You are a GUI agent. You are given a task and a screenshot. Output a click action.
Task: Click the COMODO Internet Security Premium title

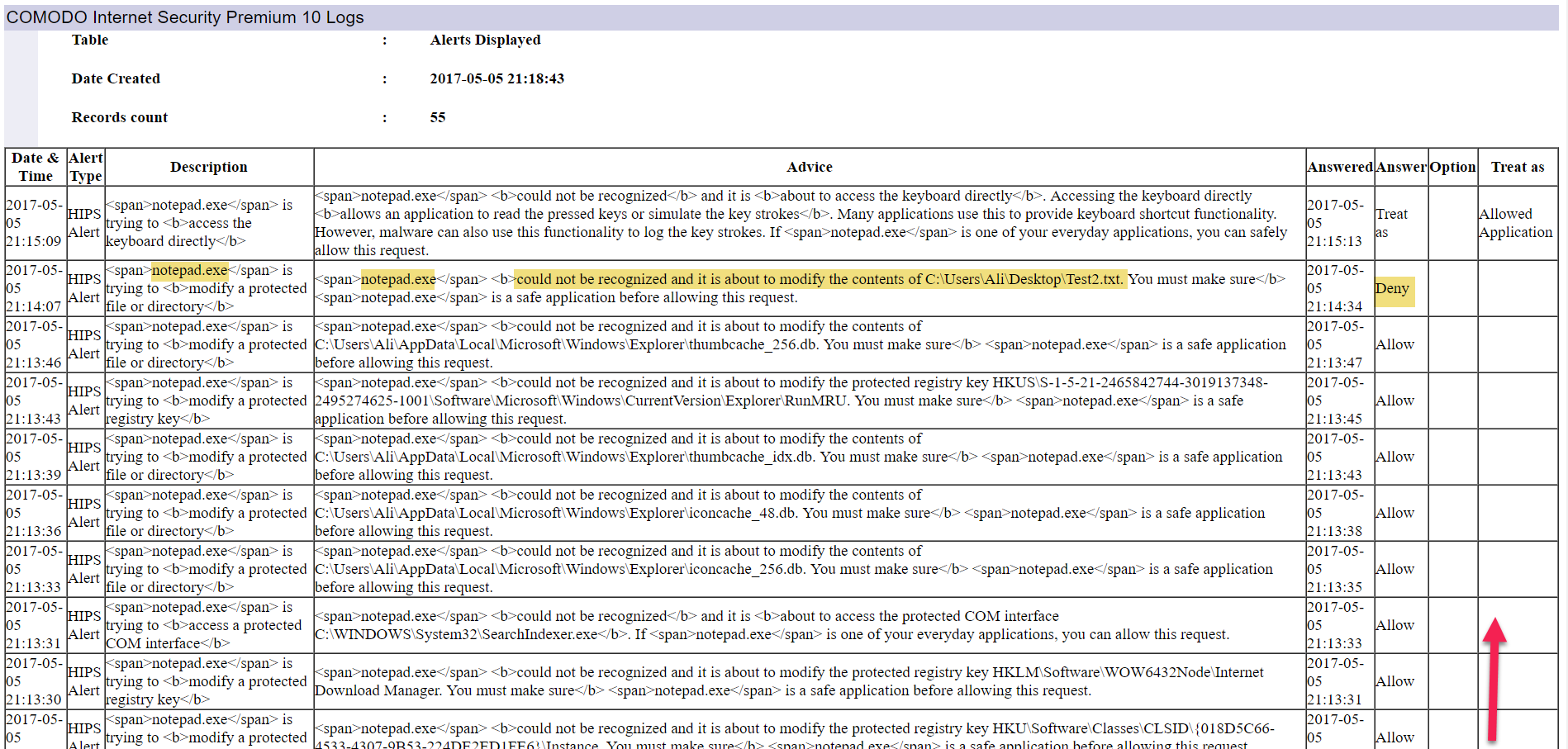(x=185, y=17)
